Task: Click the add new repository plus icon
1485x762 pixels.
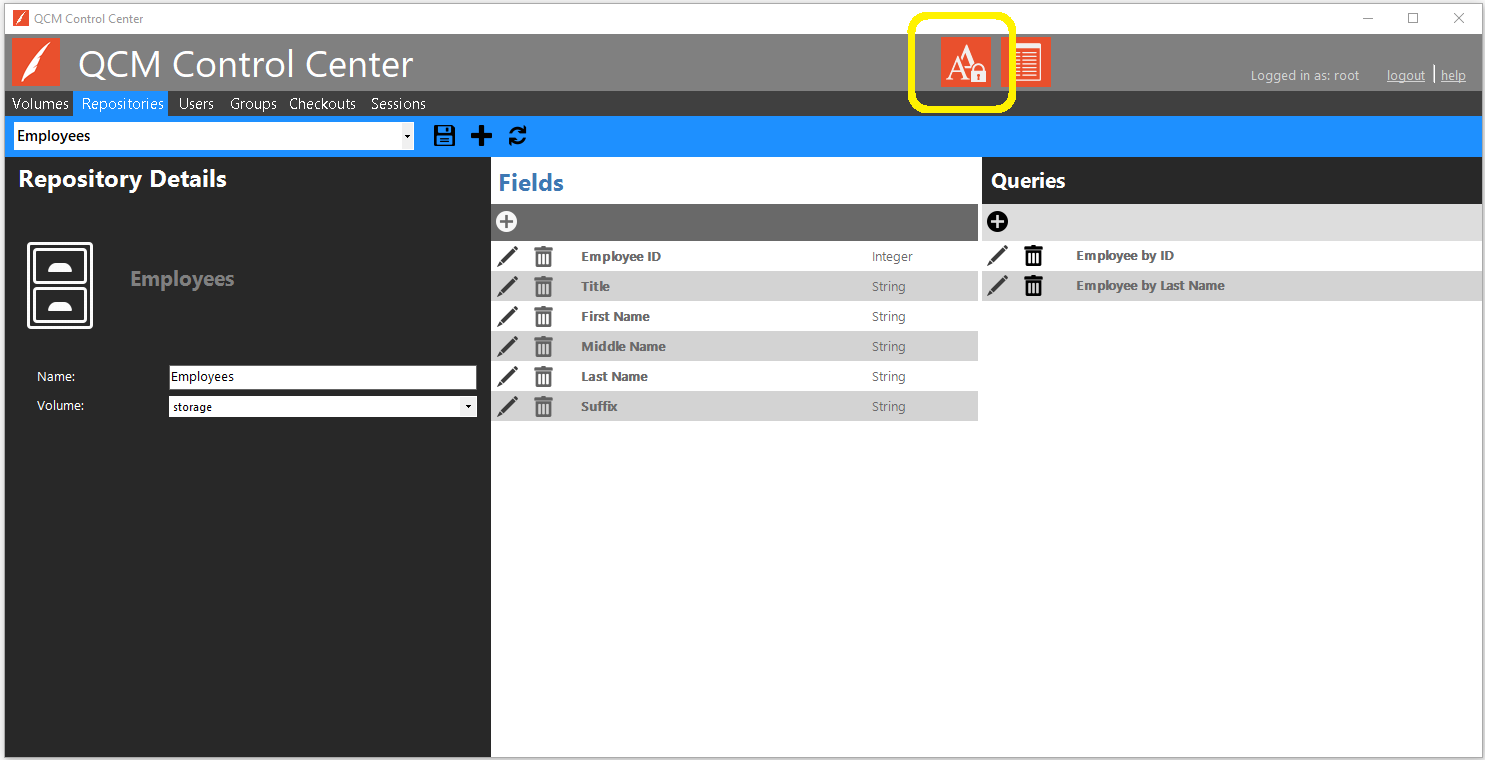Action: (481, 136)
